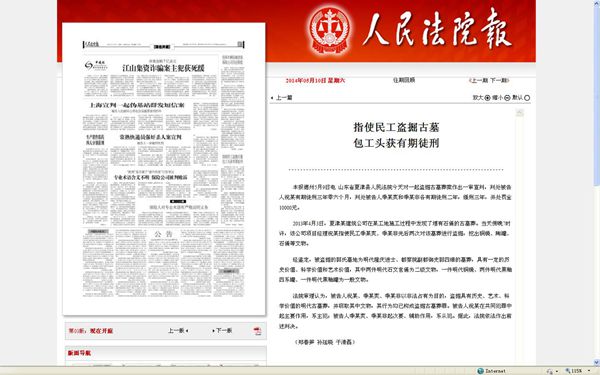
Task: Click the protected mode icon in status bar
Action: click(549, 371)
